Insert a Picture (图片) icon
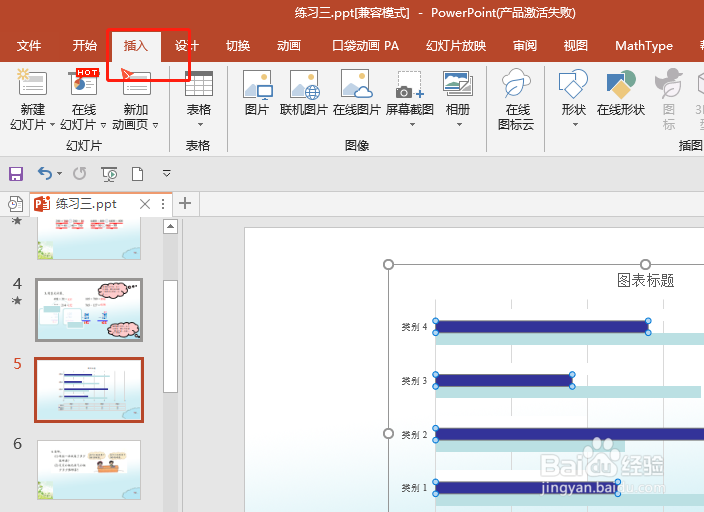The image size is (704, 512). [x=257, y=84]
